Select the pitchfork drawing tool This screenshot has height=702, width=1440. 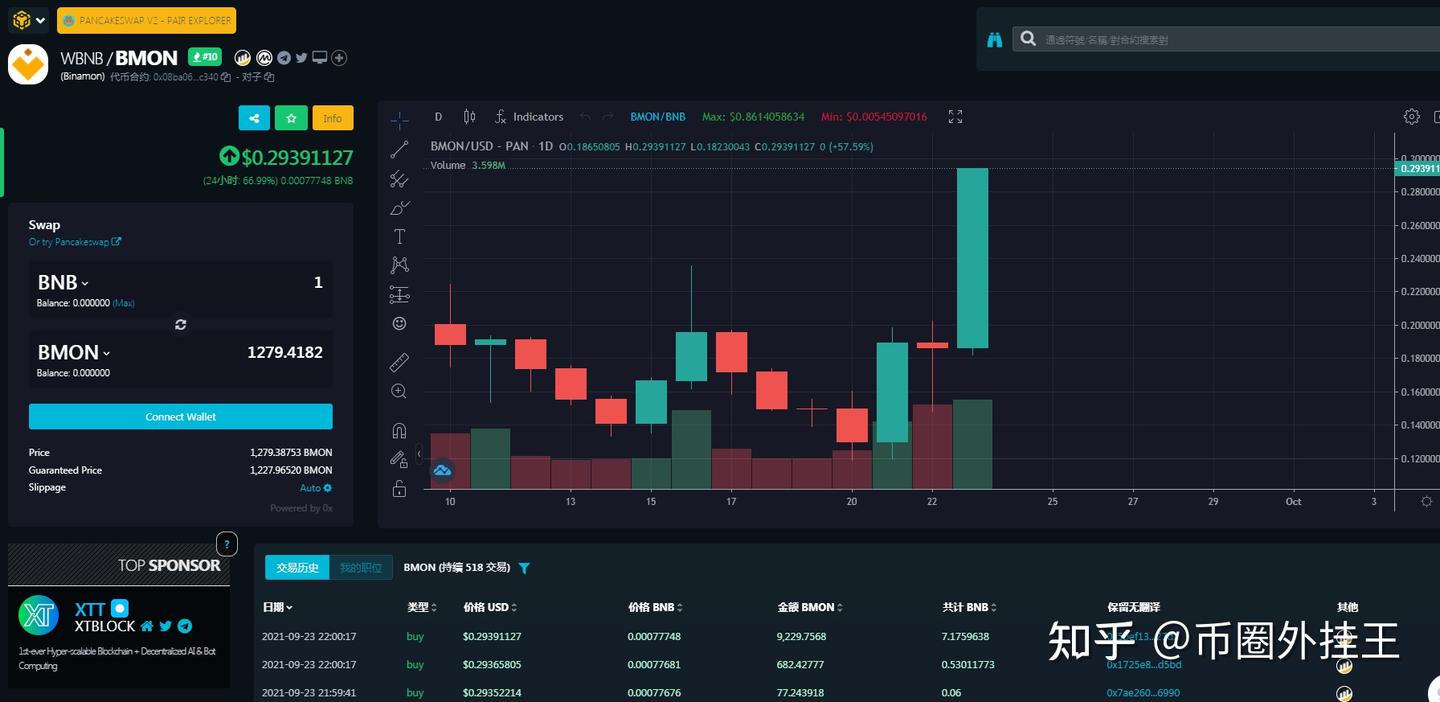[399, 179]
